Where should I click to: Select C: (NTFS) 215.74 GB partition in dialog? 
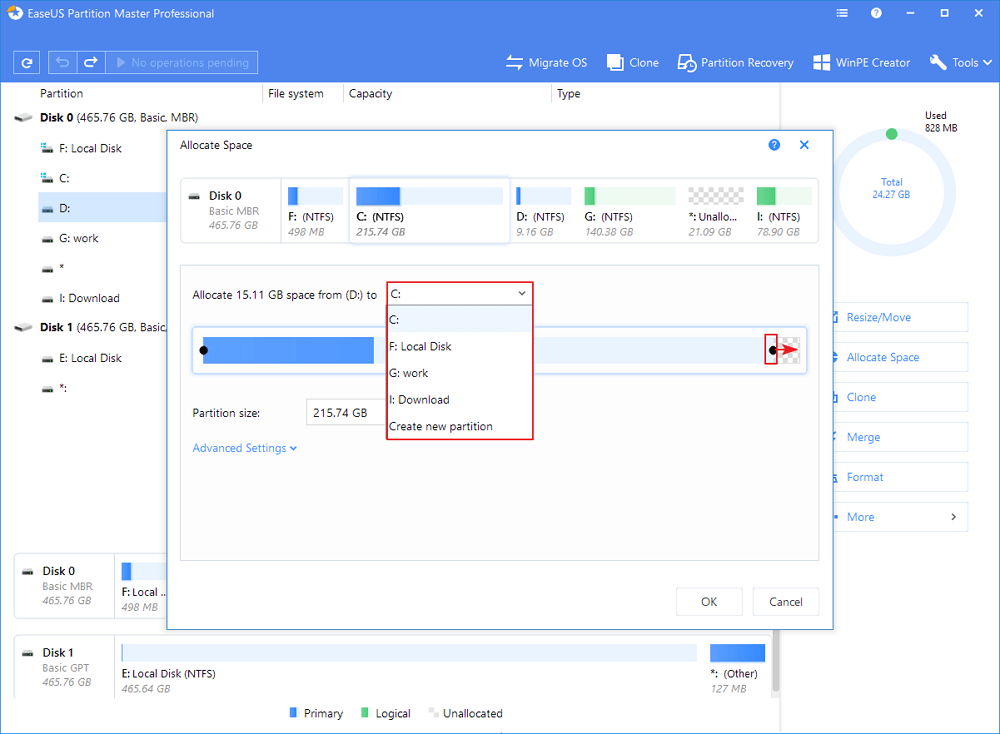[x=429, y=210]
